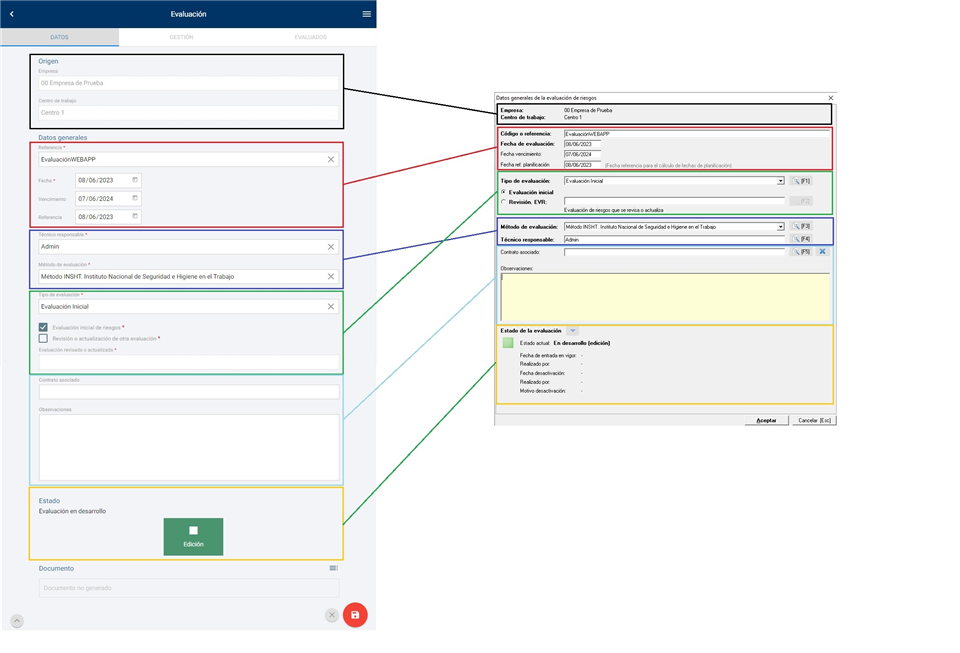Select the Revisión, EVR radio button
The image size is (960, 653).
pos(503,201)
